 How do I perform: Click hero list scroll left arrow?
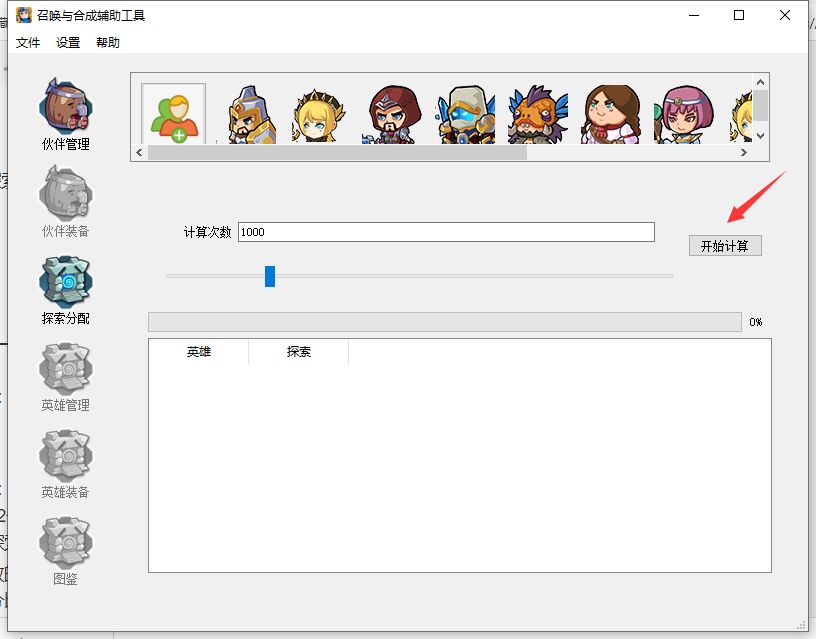pos(139,152)
